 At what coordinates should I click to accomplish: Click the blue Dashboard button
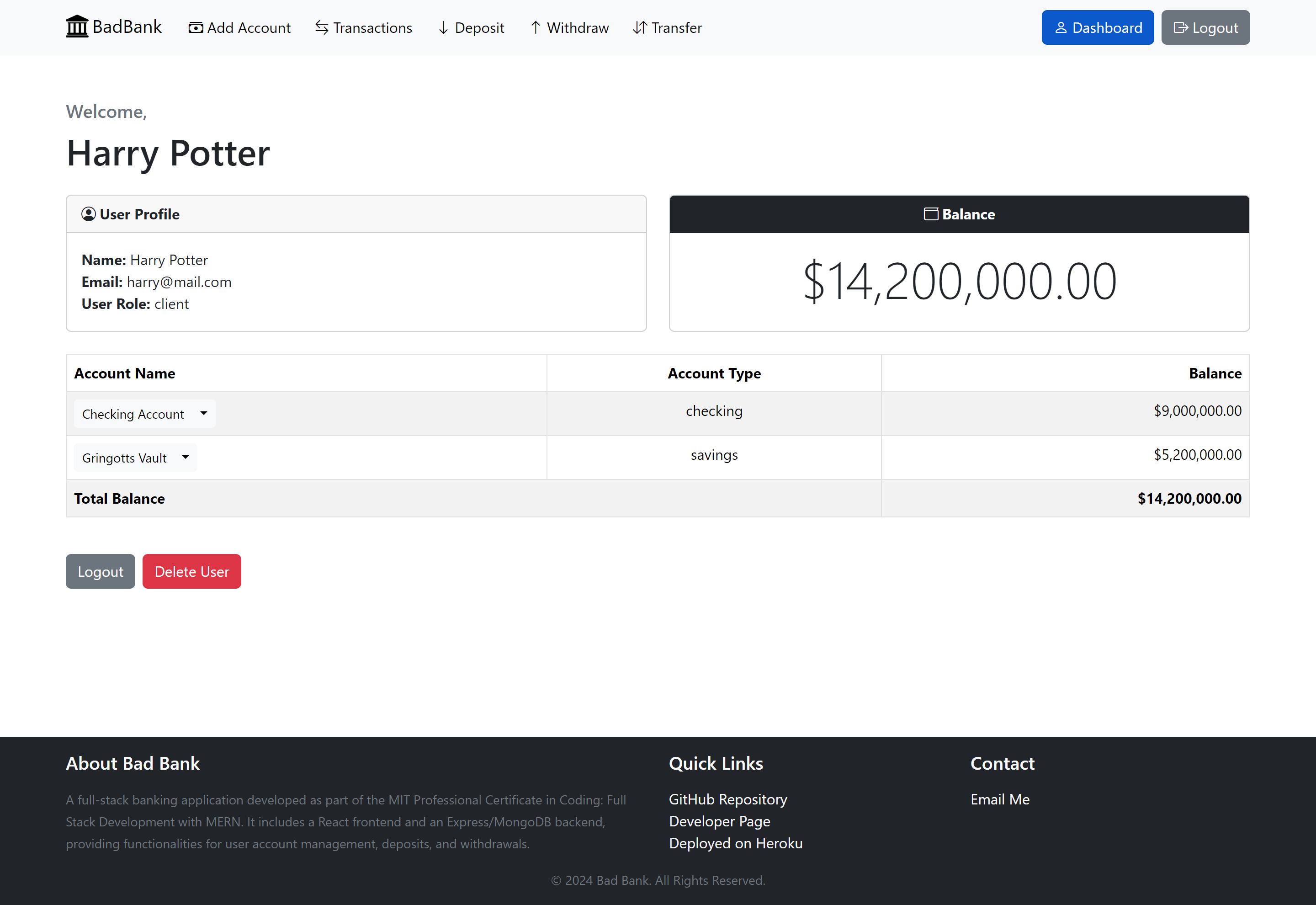pos(1097,28)
